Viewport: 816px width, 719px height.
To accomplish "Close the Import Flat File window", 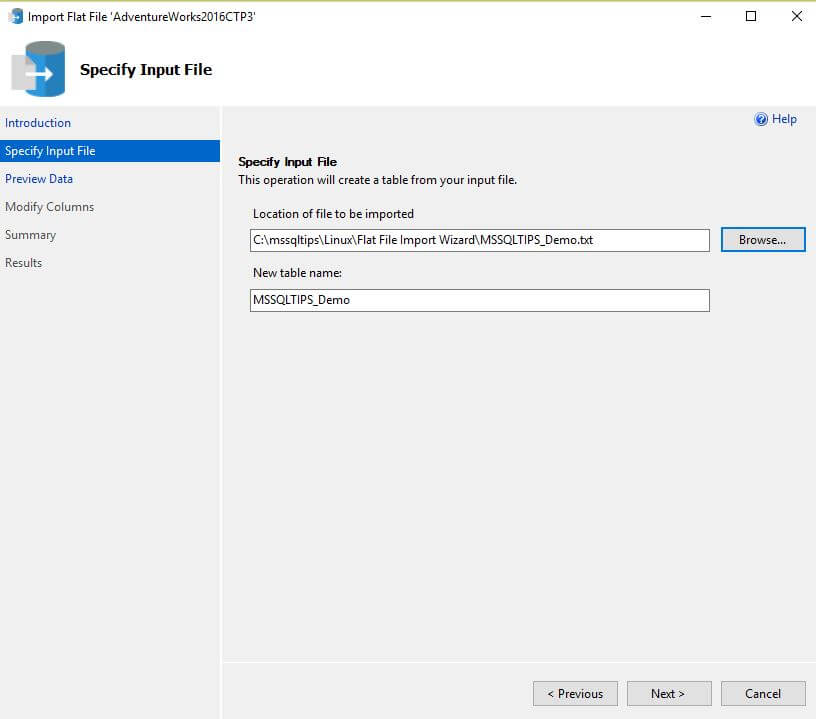I will click(796, 16).
